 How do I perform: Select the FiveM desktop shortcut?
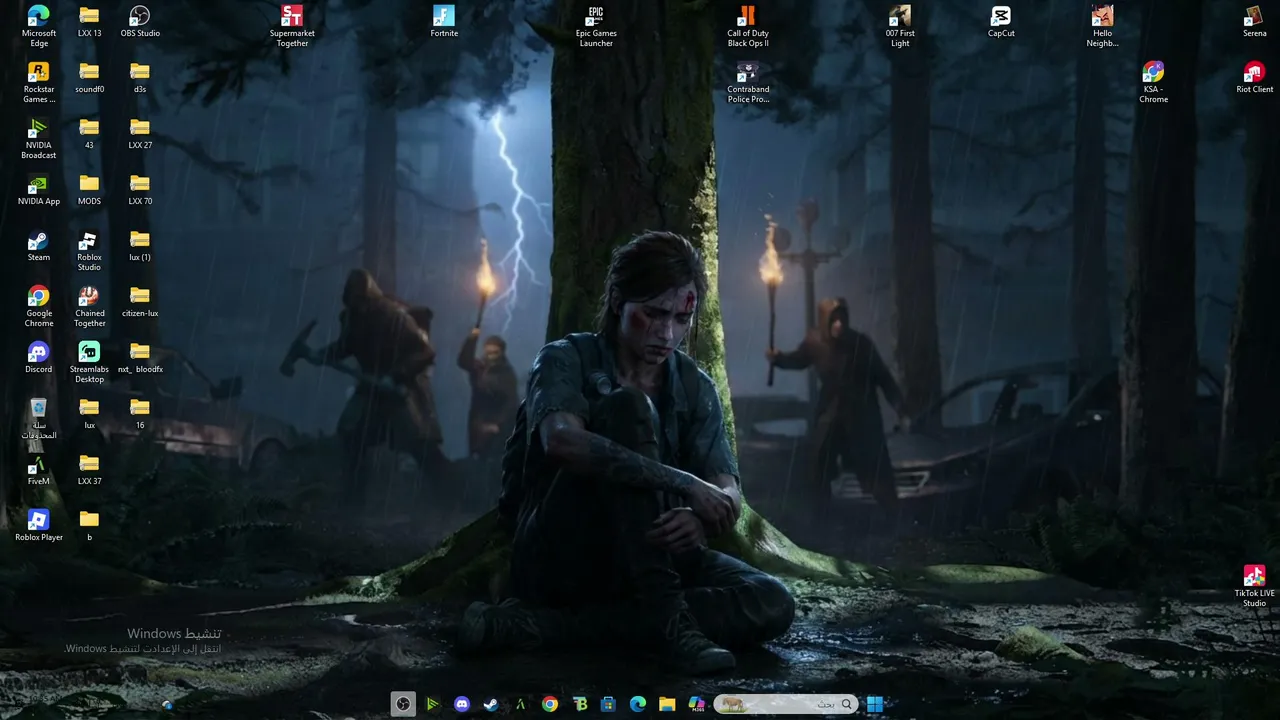pos(39,469)
